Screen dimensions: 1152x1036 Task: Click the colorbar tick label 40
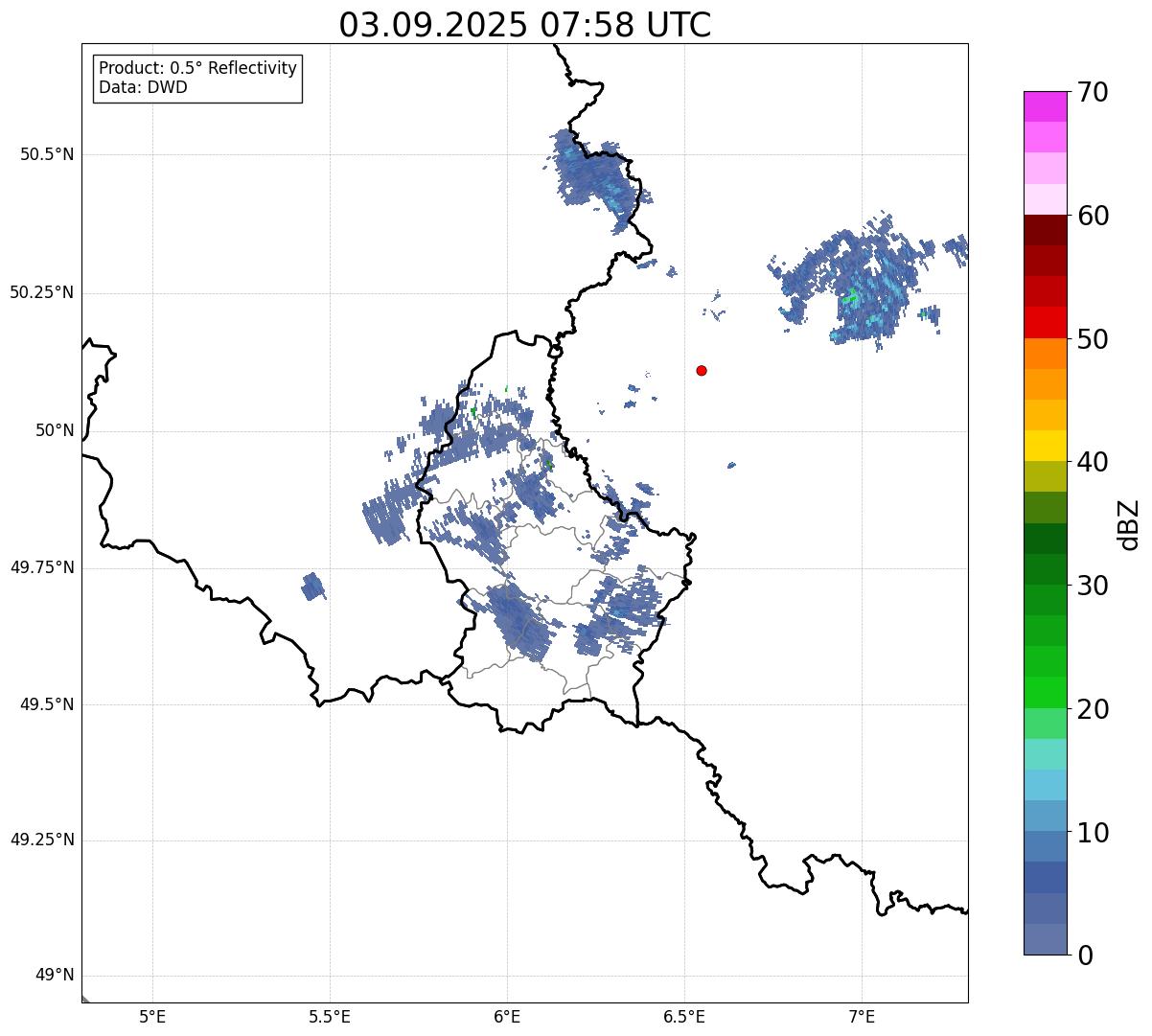[x=1092, y=462]
